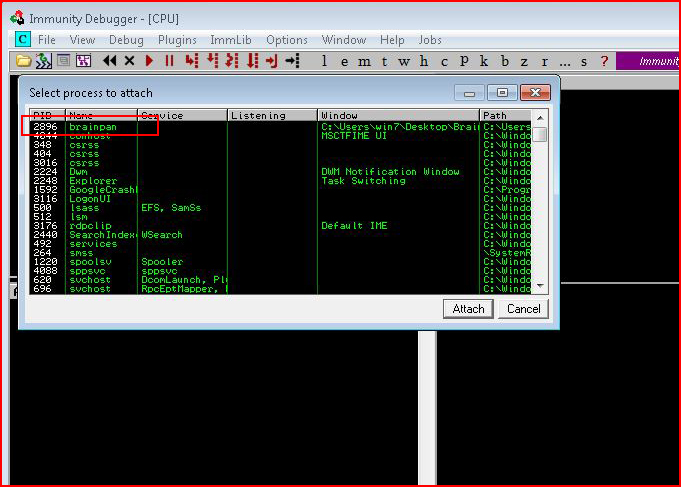681x487 pixels.
Task: Click the Cancel button
Action: click(523, 309)
